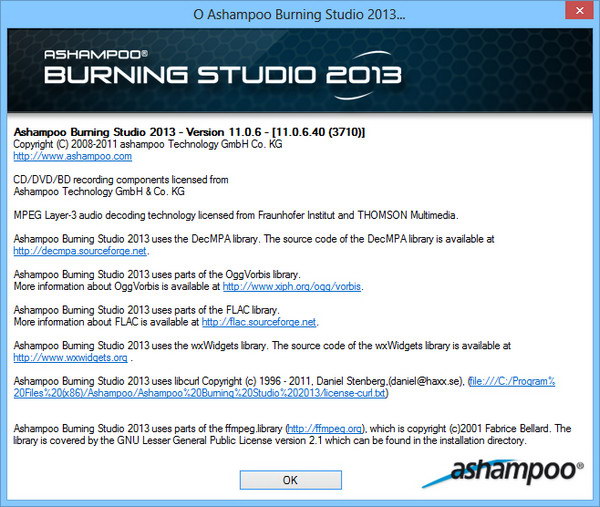
Task: Click the 'uses parts of the OggVorbis library' line
Action: coord(157,275)
